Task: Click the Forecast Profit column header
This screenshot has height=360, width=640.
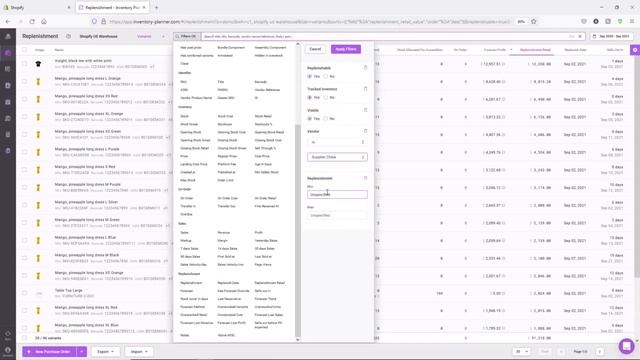Action: [x=495, y=50]
